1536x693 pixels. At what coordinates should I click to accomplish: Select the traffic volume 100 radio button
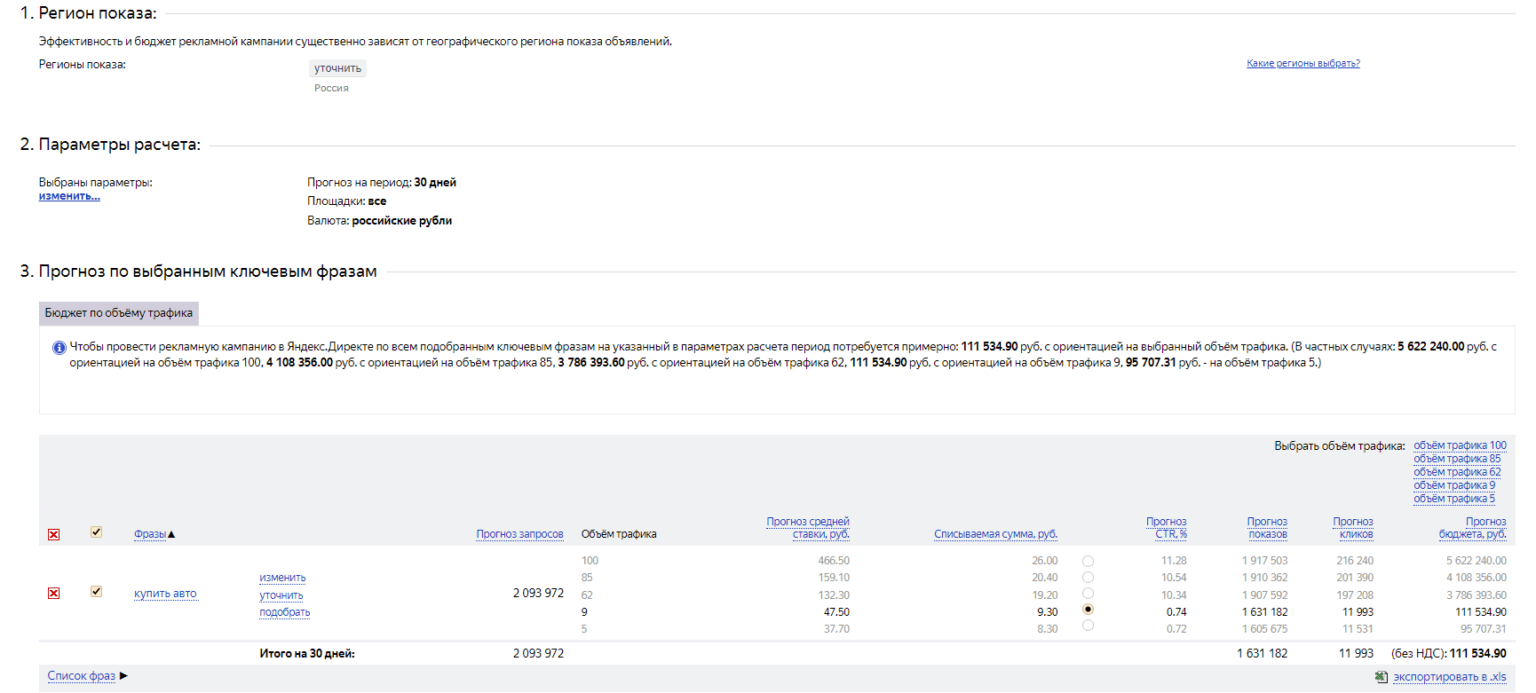[x=1088, y=562]
